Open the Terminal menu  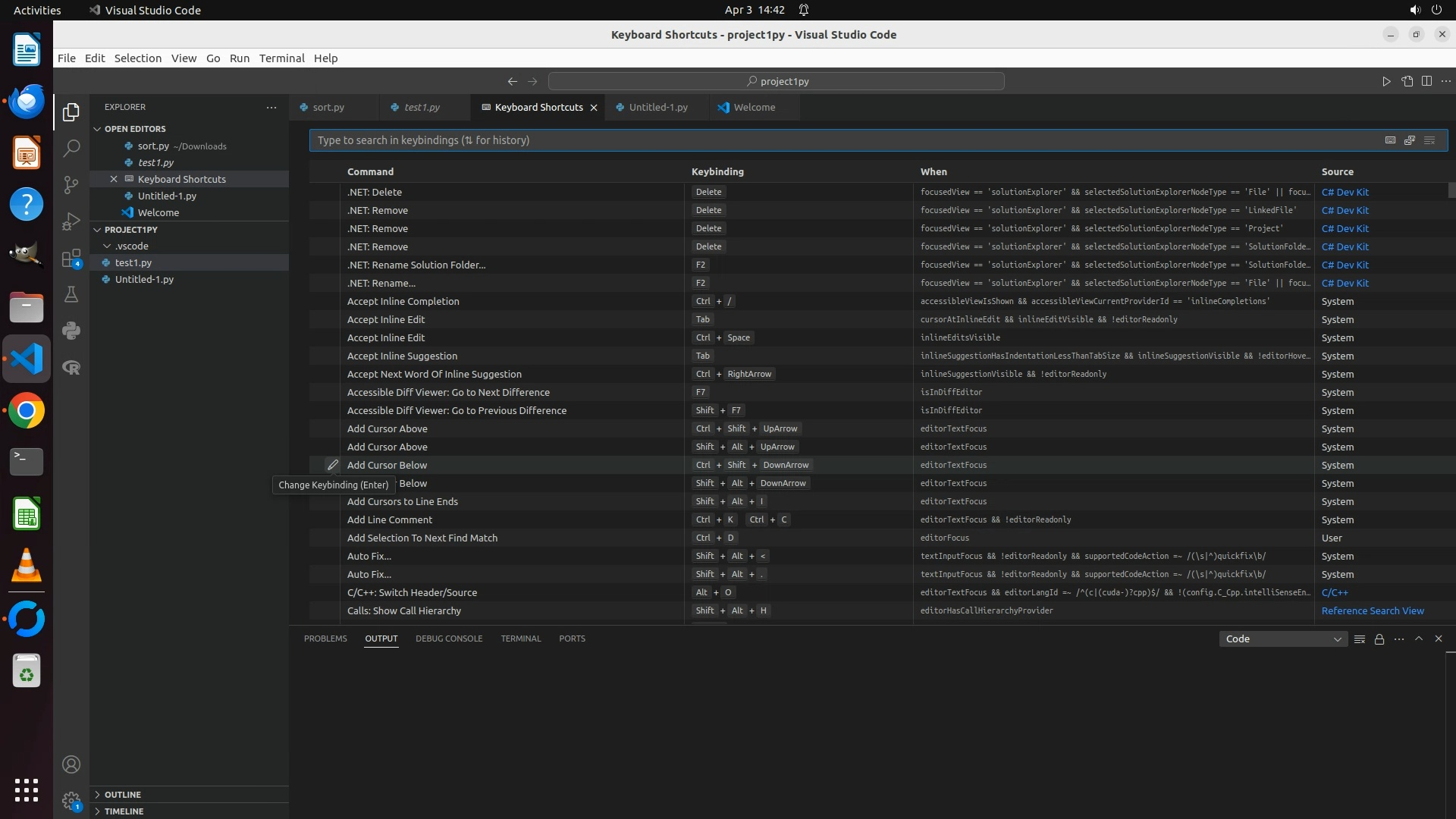click(281, 58)
